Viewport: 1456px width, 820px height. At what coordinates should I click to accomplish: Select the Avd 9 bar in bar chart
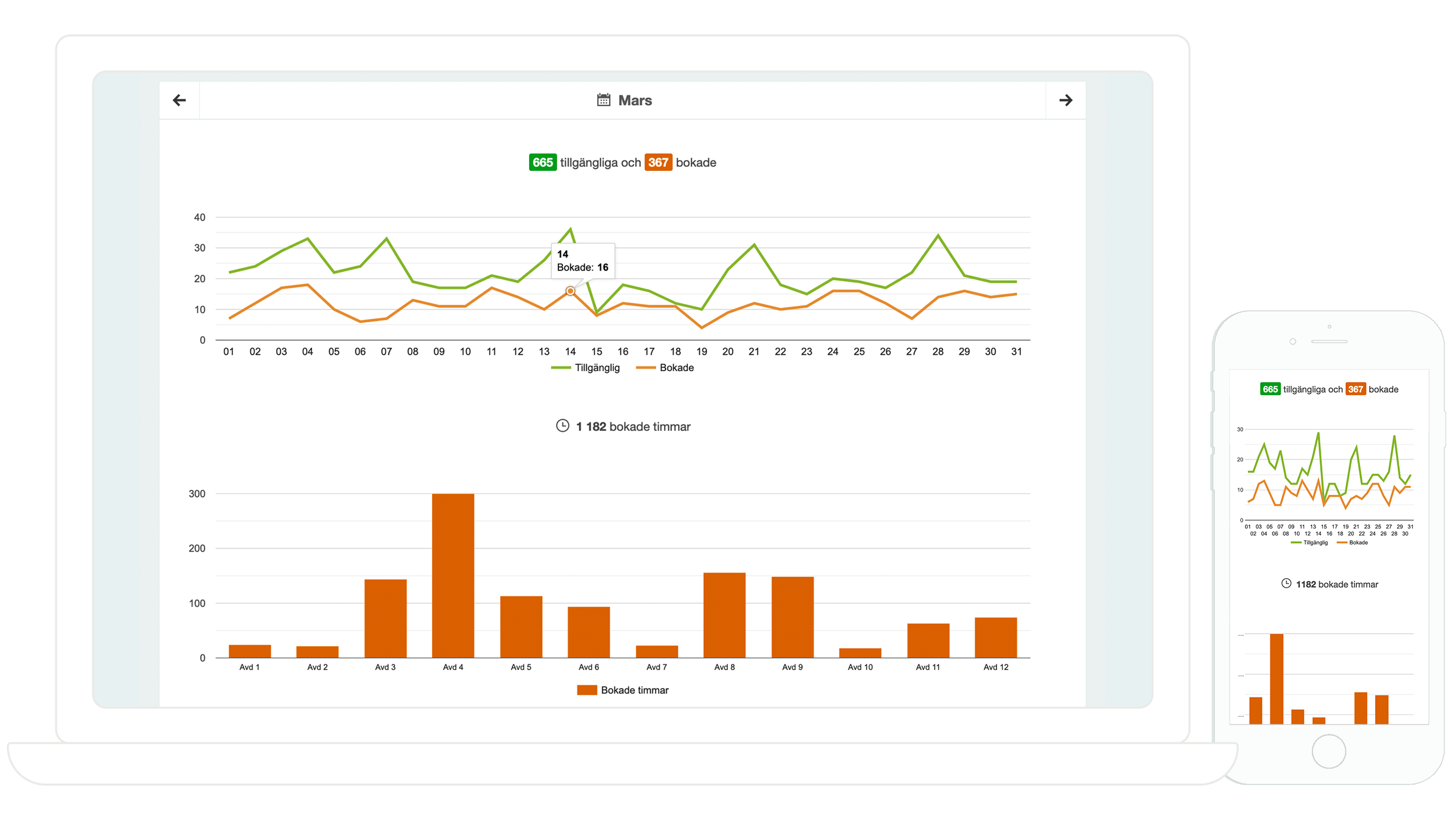[x=792, y=617]
